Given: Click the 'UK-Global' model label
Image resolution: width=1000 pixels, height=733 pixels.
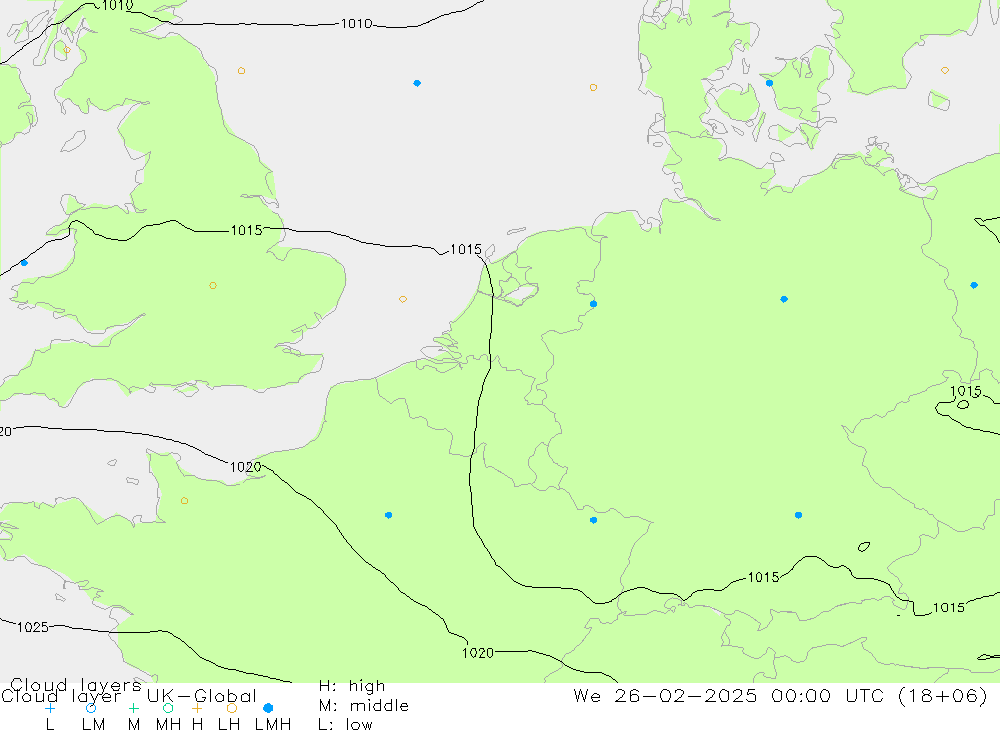Looking at the screenshot, I should point(201,696).
